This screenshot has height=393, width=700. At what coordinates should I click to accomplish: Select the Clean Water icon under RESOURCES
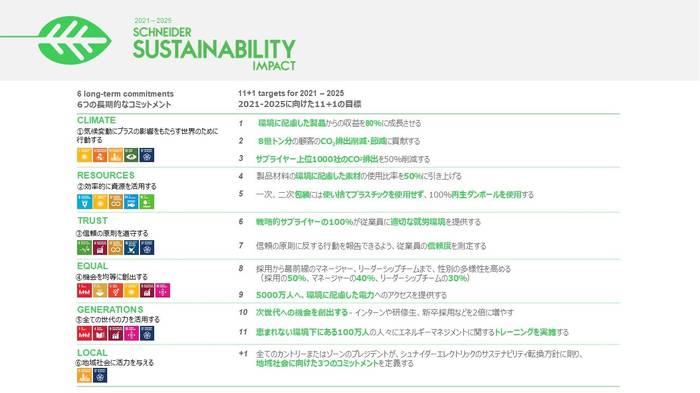(84, 201)
